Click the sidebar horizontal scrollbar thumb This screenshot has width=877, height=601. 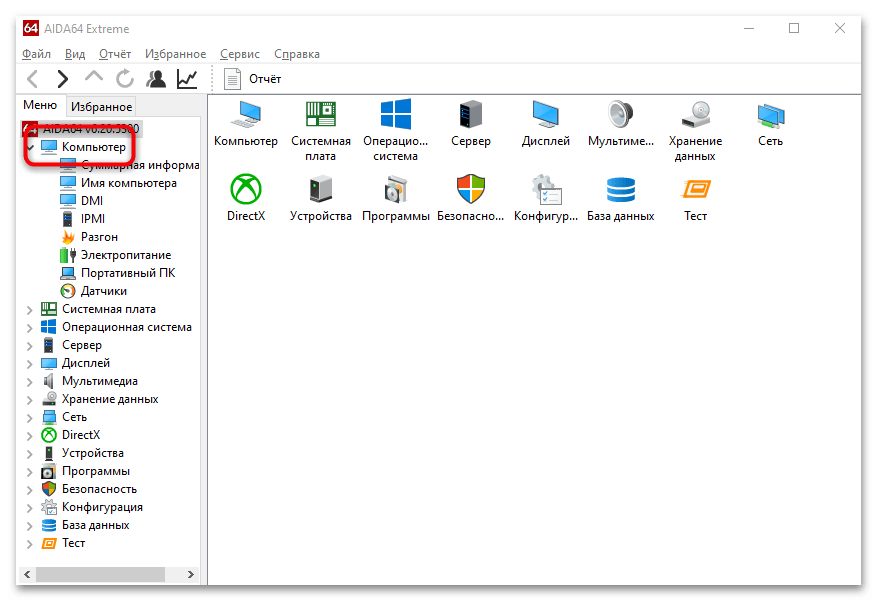[x=100, y=574]
